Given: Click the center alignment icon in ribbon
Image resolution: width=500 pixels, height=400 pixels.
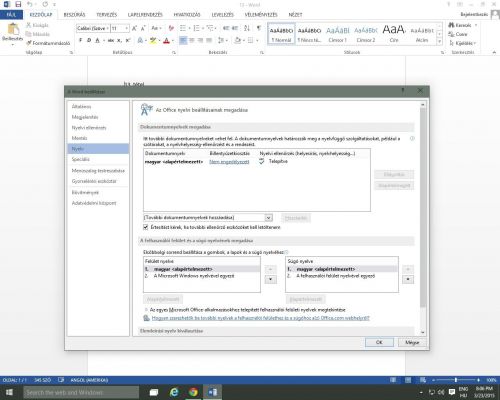Looking at the screenshot, I should [192, 40].
